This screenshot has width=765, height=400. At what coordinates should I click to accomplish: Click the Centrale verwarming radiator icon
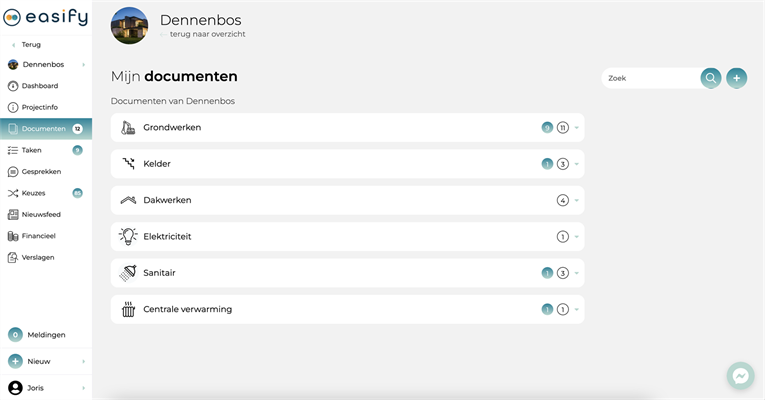(128, 309)
